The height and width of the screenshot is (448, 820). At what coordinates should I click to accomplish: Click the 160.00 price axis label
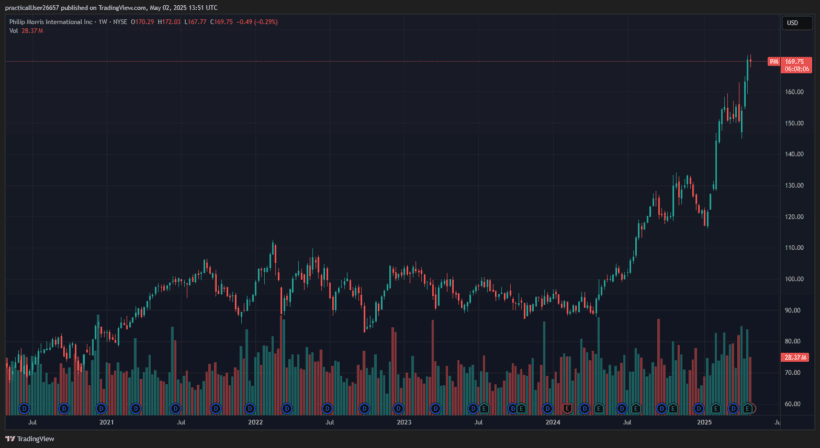click(794, 92)
